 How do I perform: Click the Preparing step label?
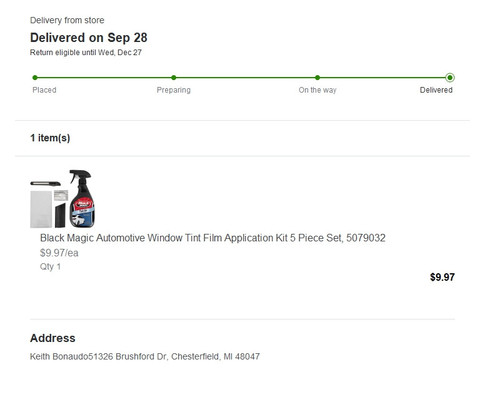point(174,90)
